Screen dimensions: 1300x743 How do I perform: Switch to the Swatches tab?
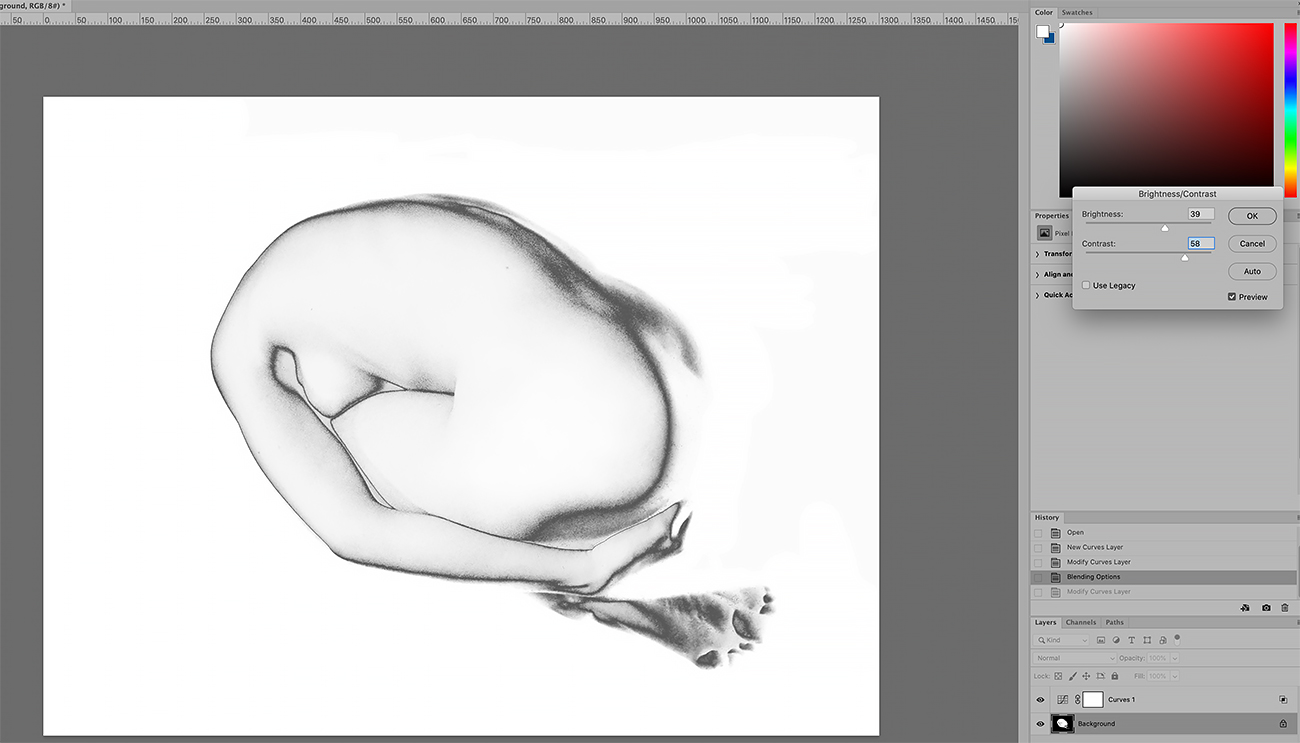point(1077,13)
